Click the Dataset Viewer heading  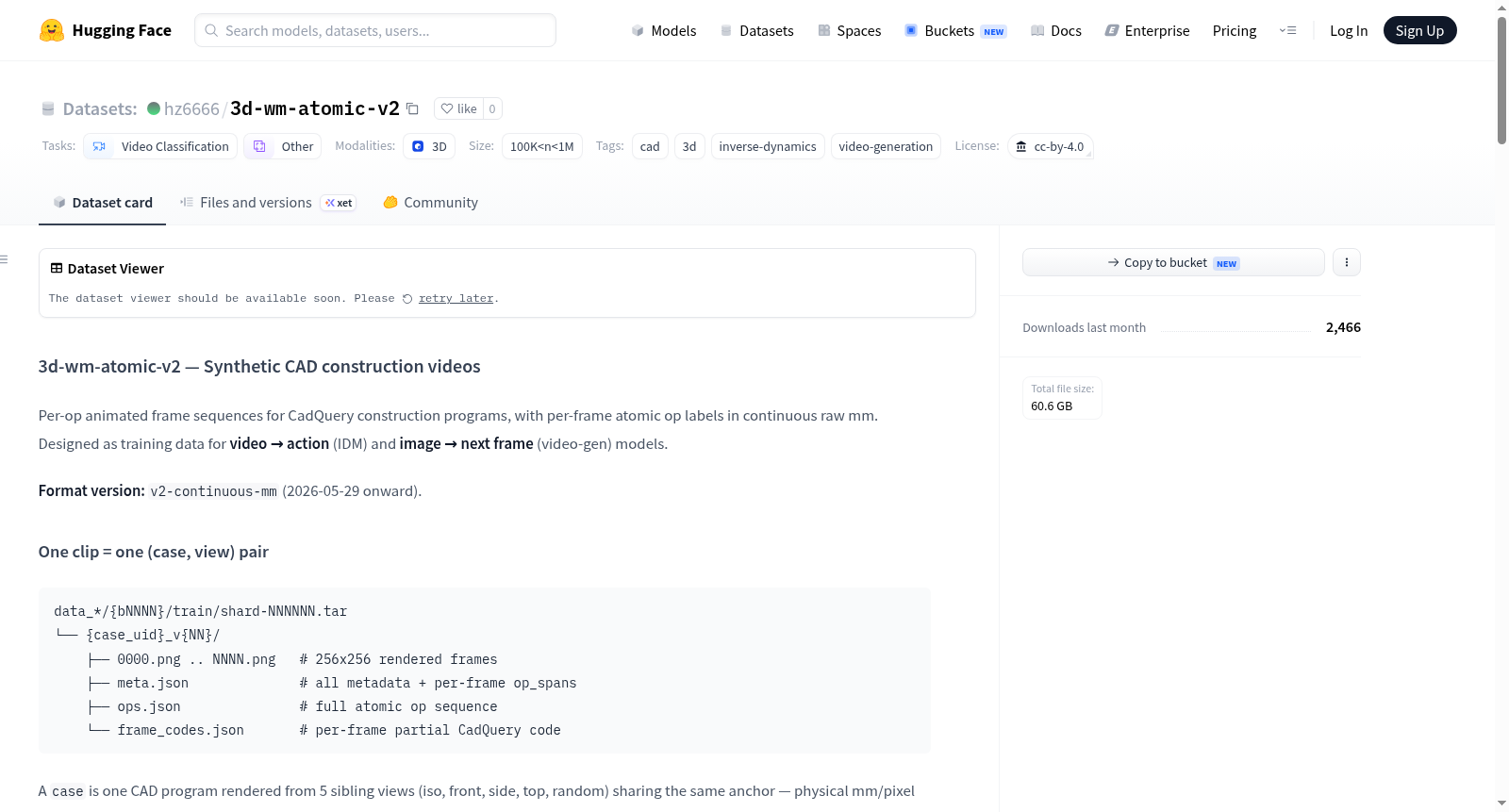click(116, 269)
